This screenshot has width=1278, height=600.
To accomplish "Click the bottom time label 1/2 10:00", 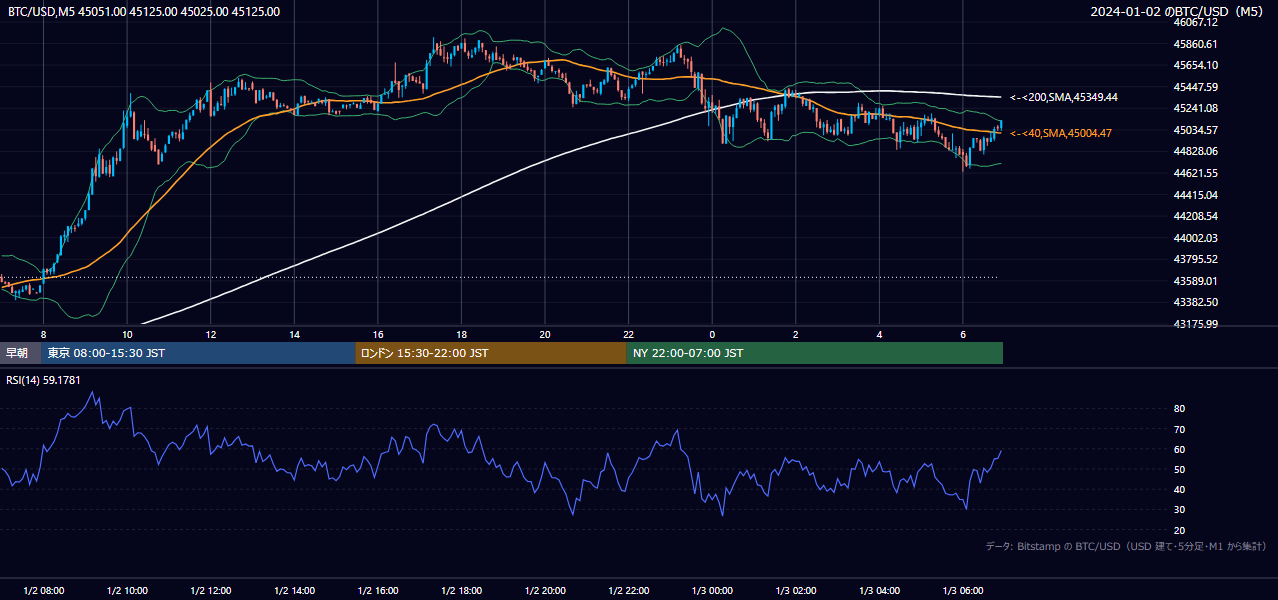I will coord(127,591).
